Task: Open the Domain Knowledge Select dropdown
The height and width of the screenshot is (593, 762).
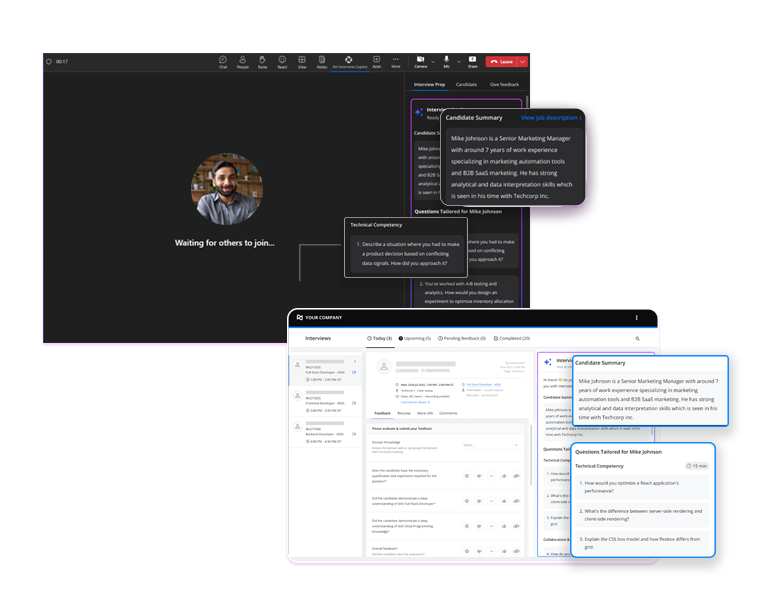Action: pyautogui.click(x=490, y=445)
